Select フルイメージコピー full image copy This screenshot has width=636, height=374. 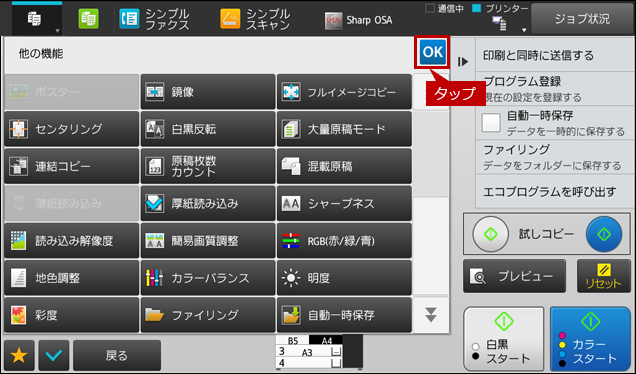point(344,92)
